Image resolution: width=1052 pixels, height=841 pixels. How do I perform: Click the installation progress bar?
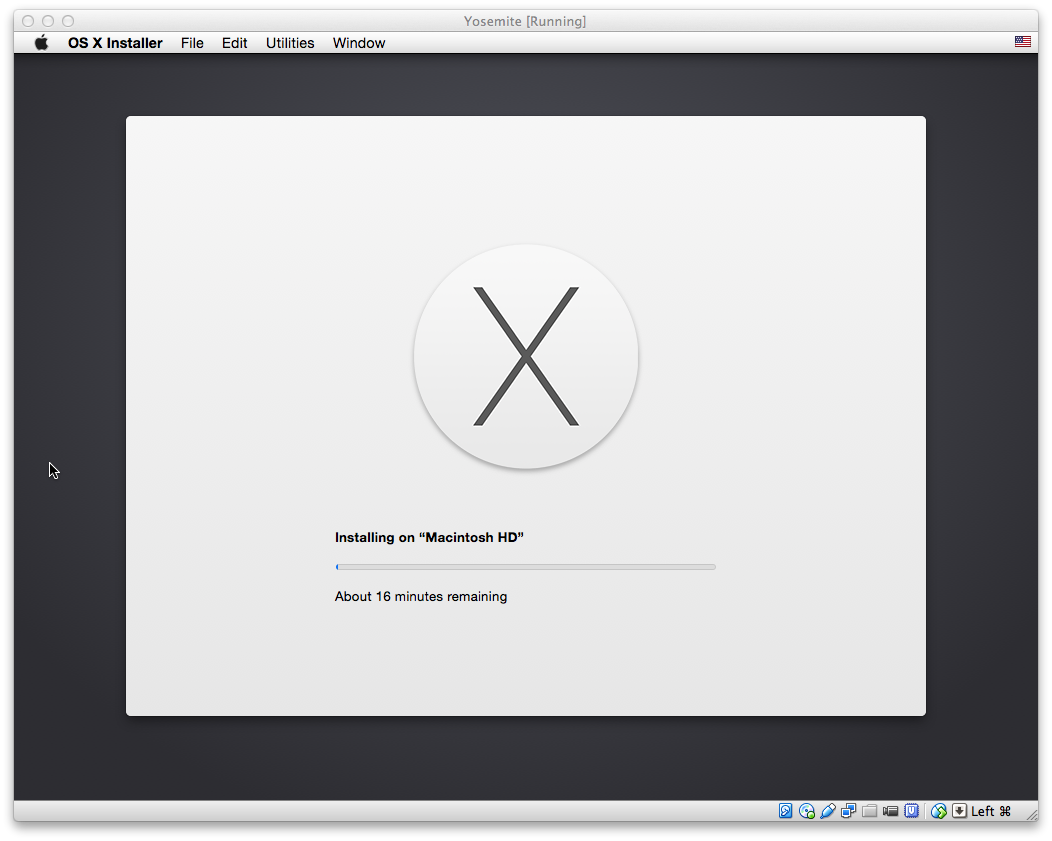(525, 567)
